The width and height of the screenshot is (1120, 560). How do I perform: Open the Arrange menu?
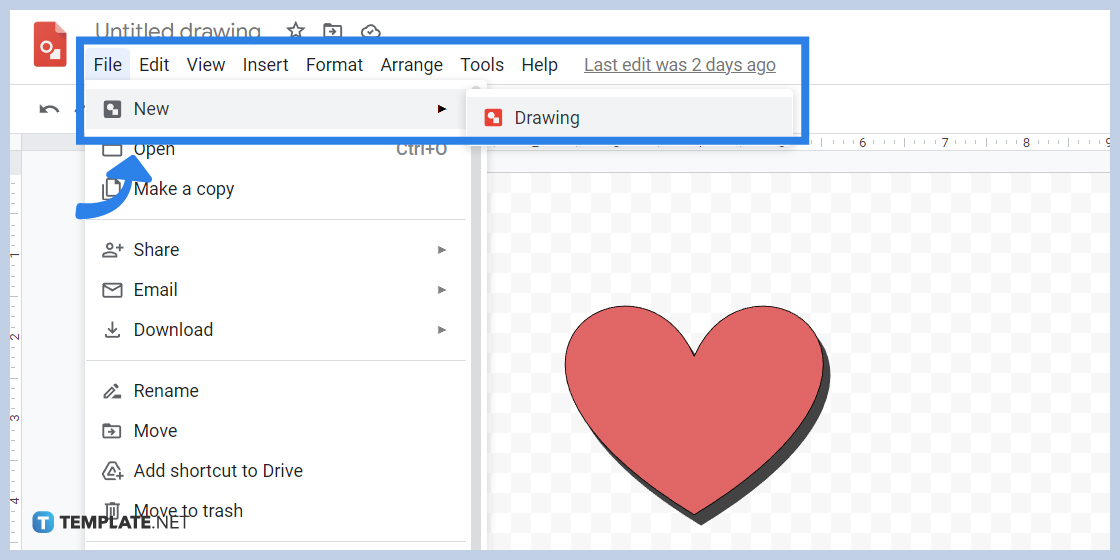click(x=411, y=65)
